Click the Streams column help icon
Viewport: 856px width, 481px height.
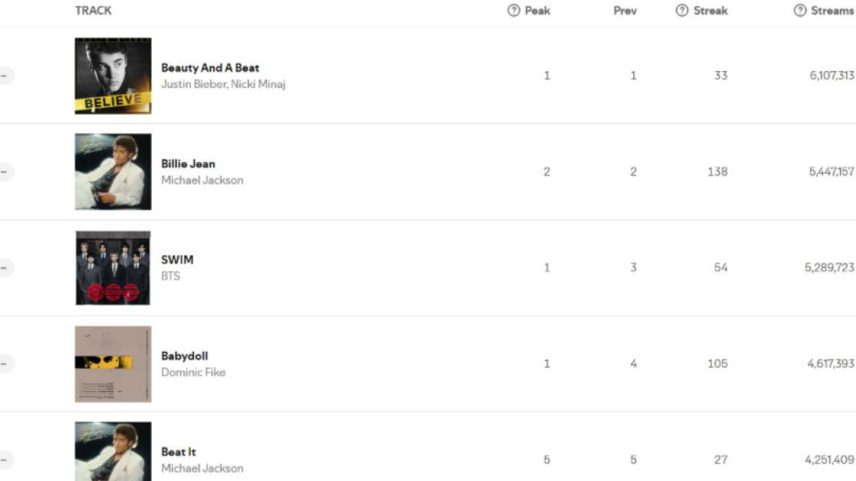click(x=800, y=10)
